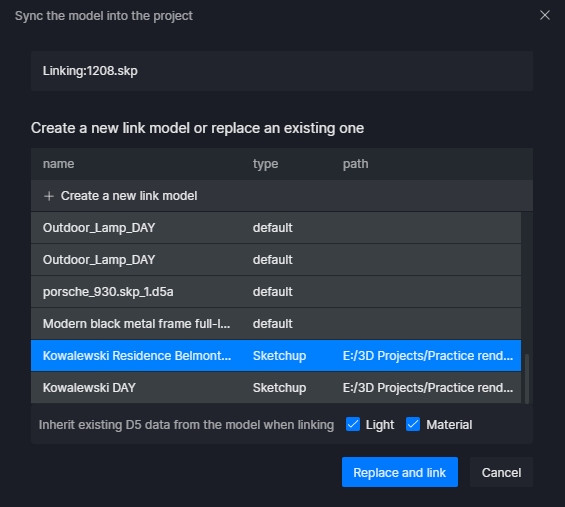
Task: Click the plus icon beside Create a new link model
Action: coord(49,196)
